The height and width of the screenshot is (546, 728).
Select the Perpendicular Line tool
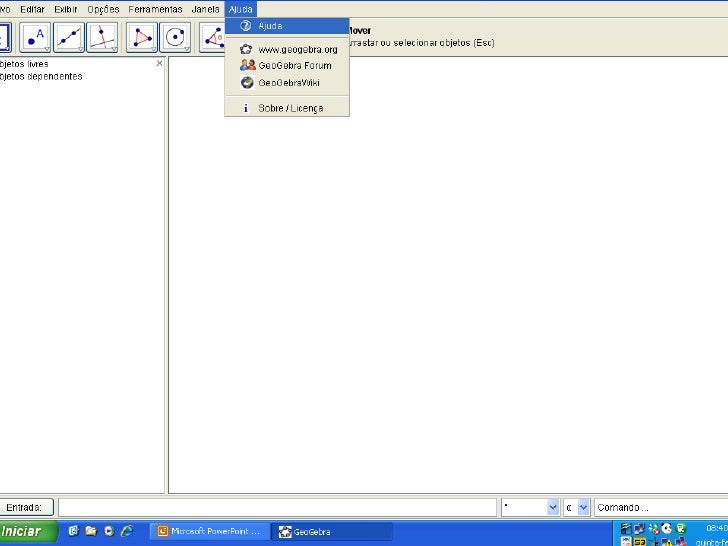pyautogui.click(x=102, y=38)
